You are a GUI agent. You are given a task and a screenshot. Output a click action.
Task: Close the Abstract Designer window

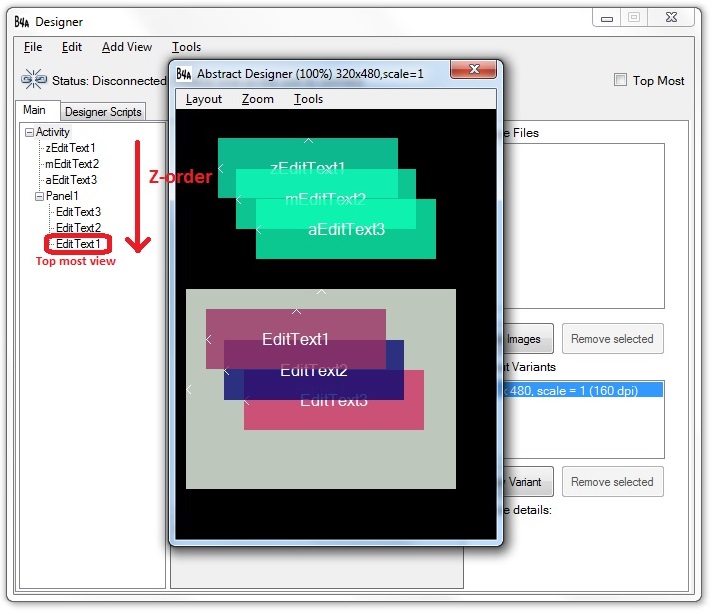(473, 69)
